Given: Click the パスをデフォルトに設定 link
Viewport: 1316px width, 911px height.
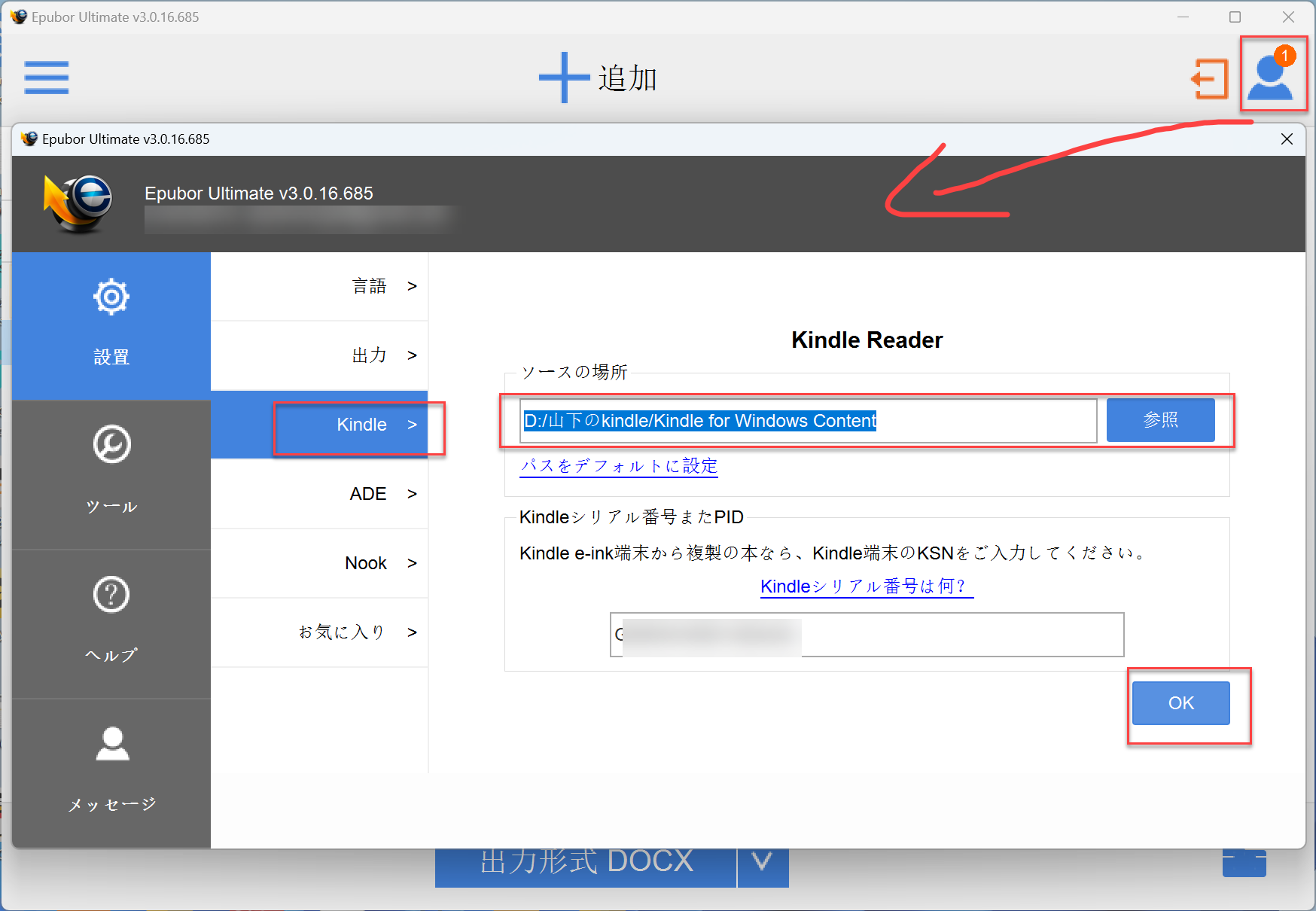Looking at the screenshot, I should 619,466.
